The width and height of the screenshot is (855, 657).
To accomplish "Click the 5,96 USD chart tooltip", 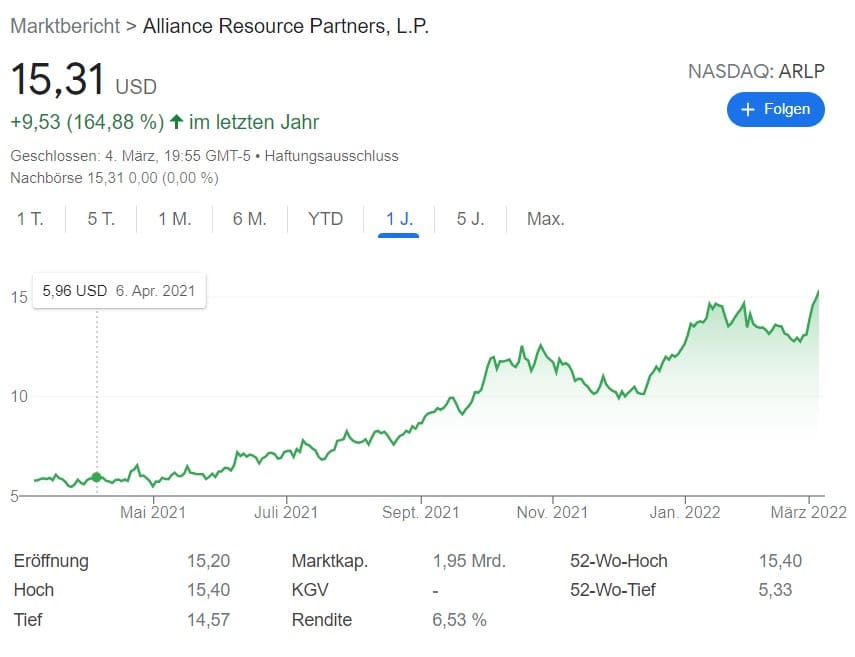I will [119, 291].
